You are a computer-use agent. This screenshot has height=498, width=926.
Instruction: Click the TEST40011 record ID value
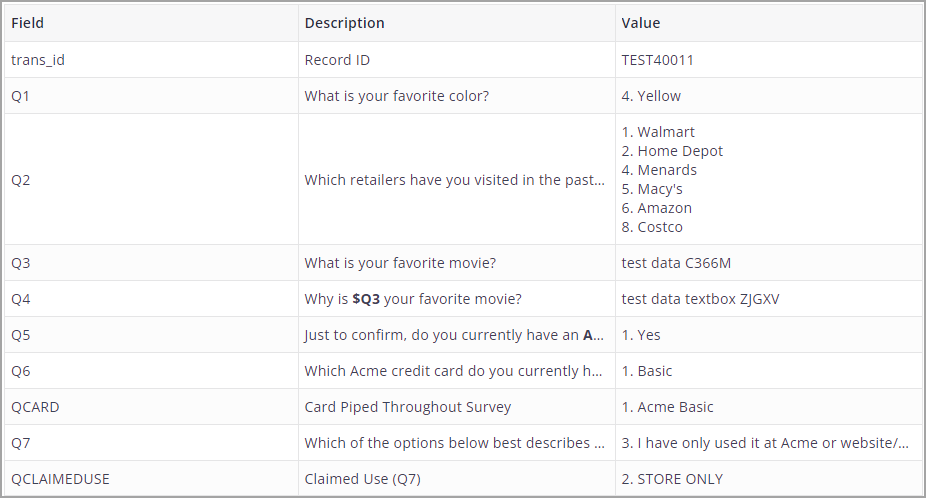point(657,60)
